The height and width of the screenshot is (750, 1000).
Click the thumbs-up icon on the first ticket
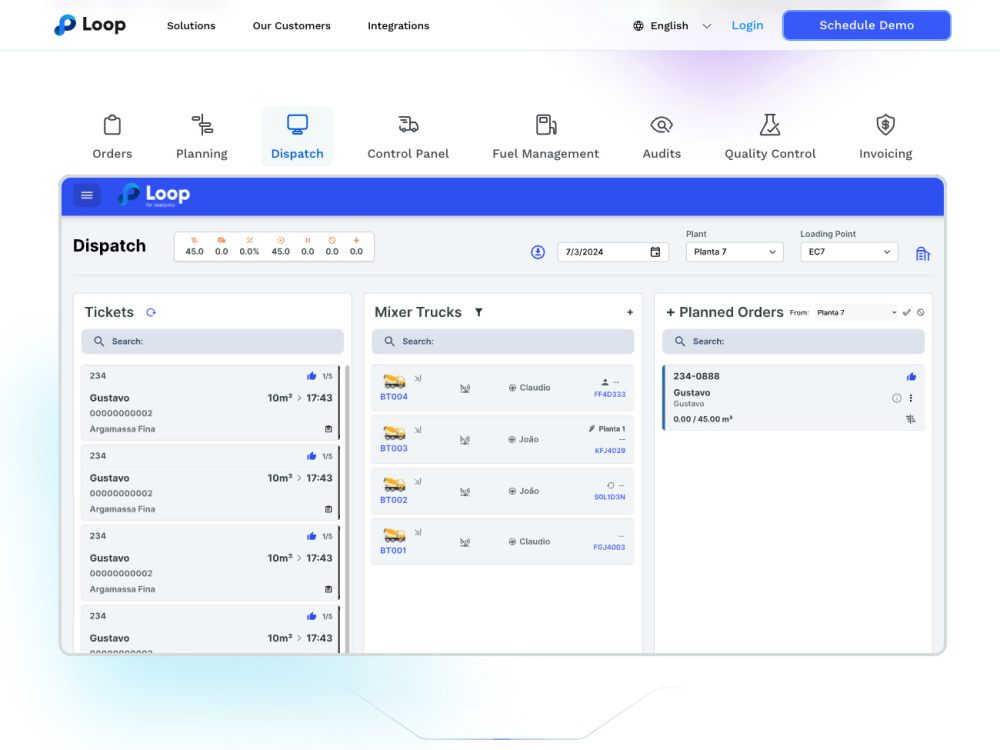coord(311,376)
